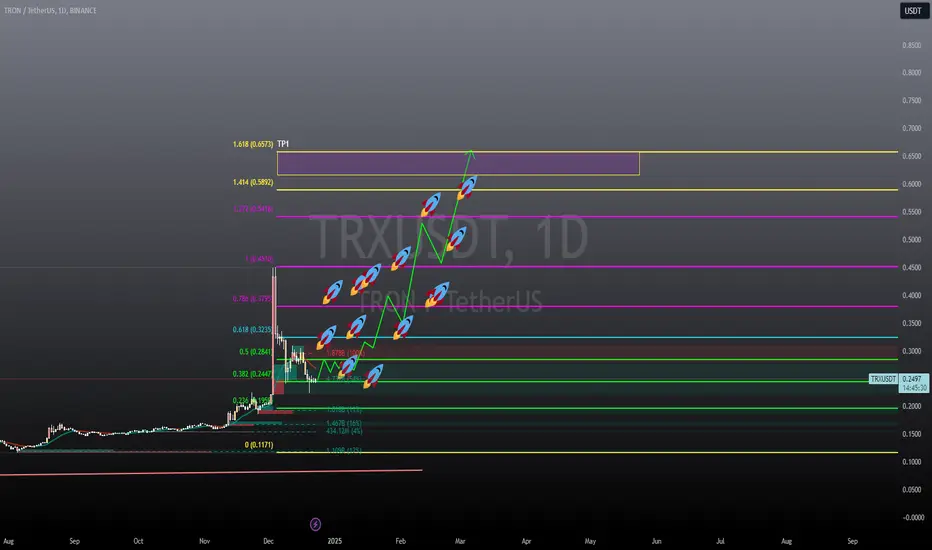Click 0.5000 on the price axis
This screenshot has height=550, width=932.
911,240
